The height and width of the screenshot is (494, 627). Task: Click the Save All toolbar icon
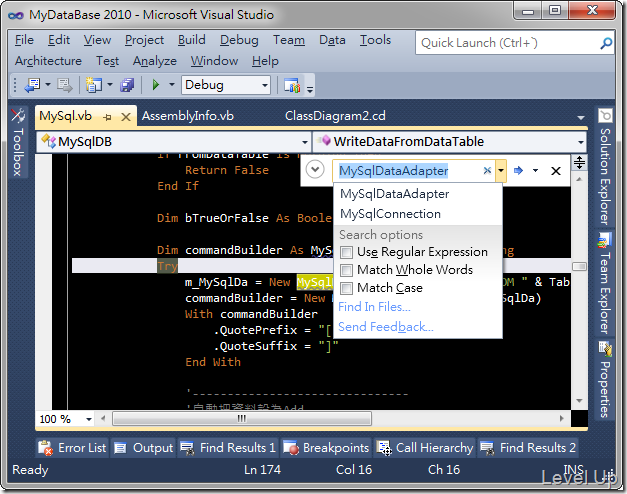(x=127, y=85)
